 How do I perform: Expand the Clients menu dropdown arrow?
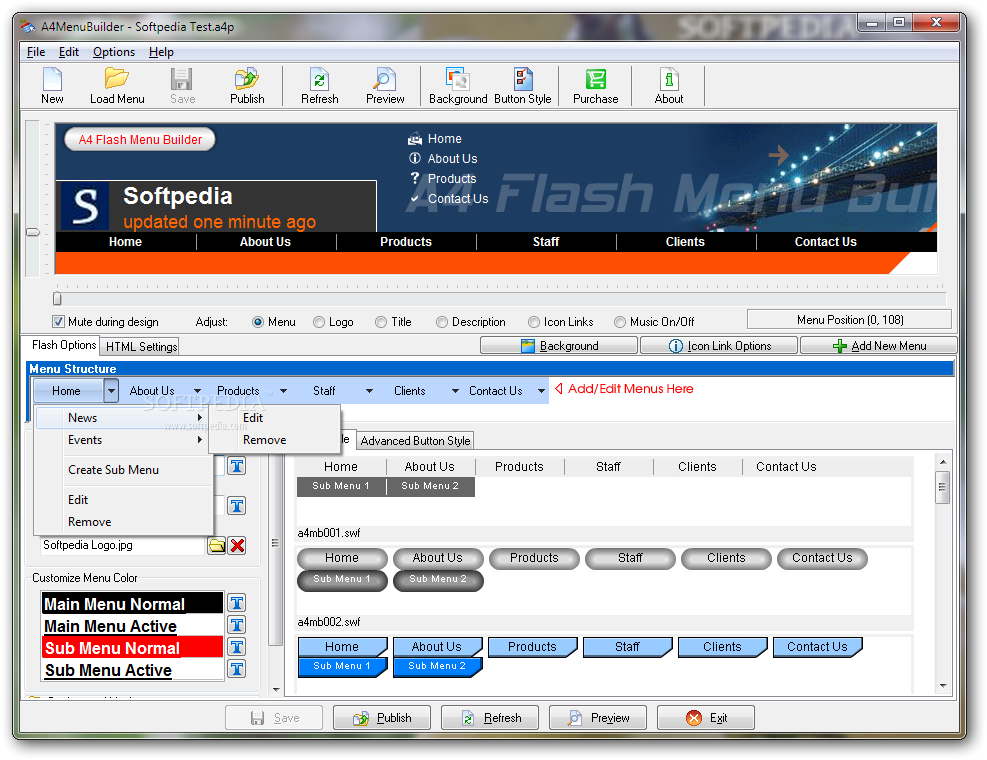pyautogui.click(x=455, y=391)
